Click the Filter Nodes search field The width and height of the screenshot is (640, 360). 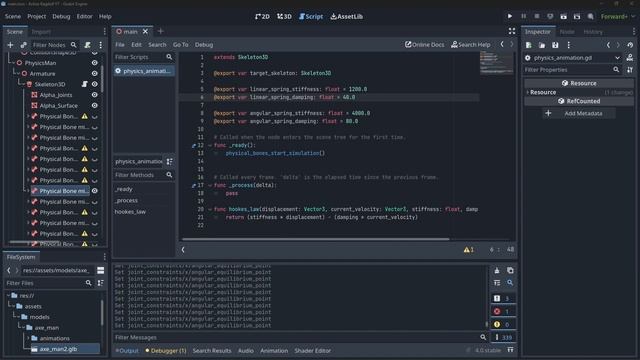coord(54,45)
